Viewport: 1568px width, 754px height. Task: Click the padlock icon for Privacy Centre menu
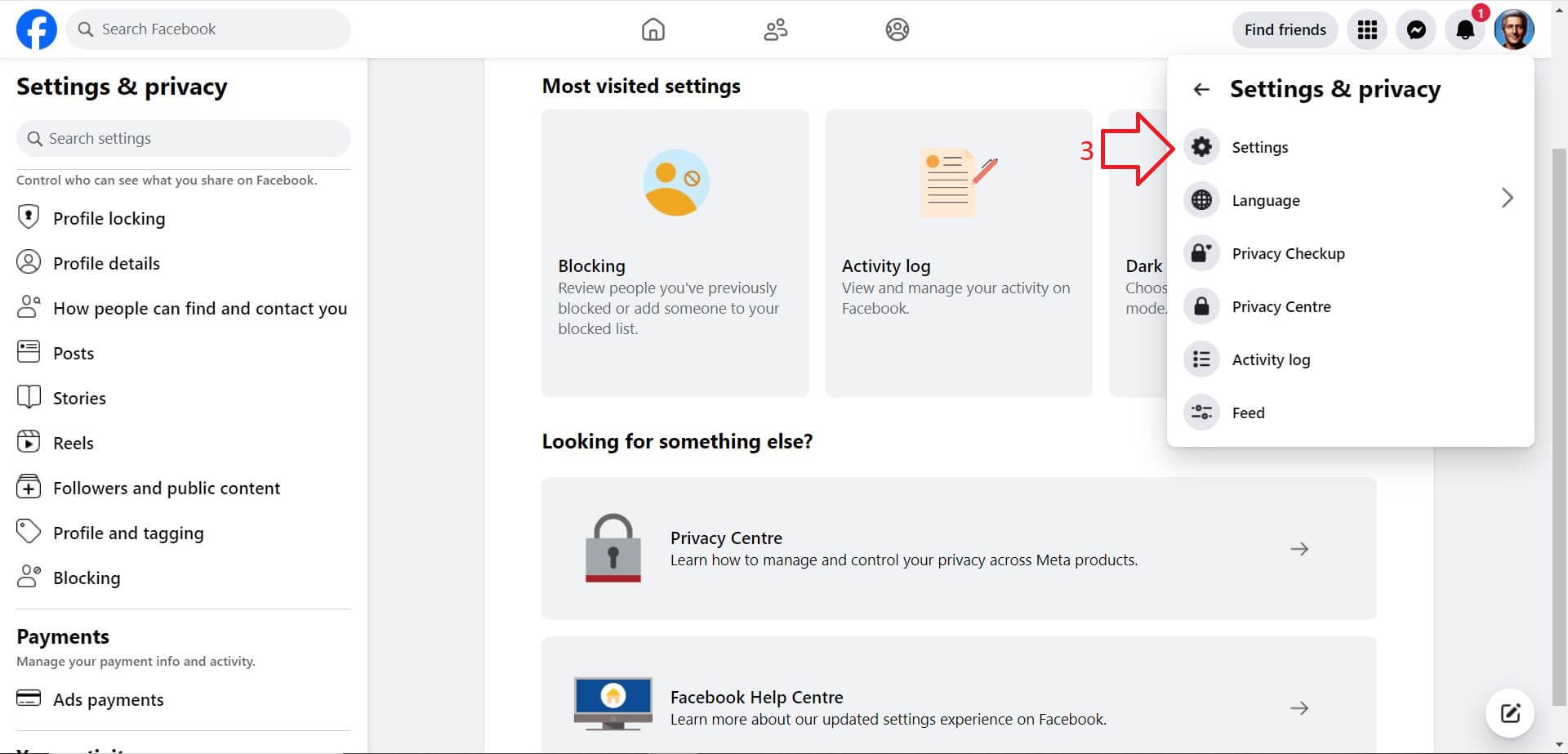(1201, 306)
